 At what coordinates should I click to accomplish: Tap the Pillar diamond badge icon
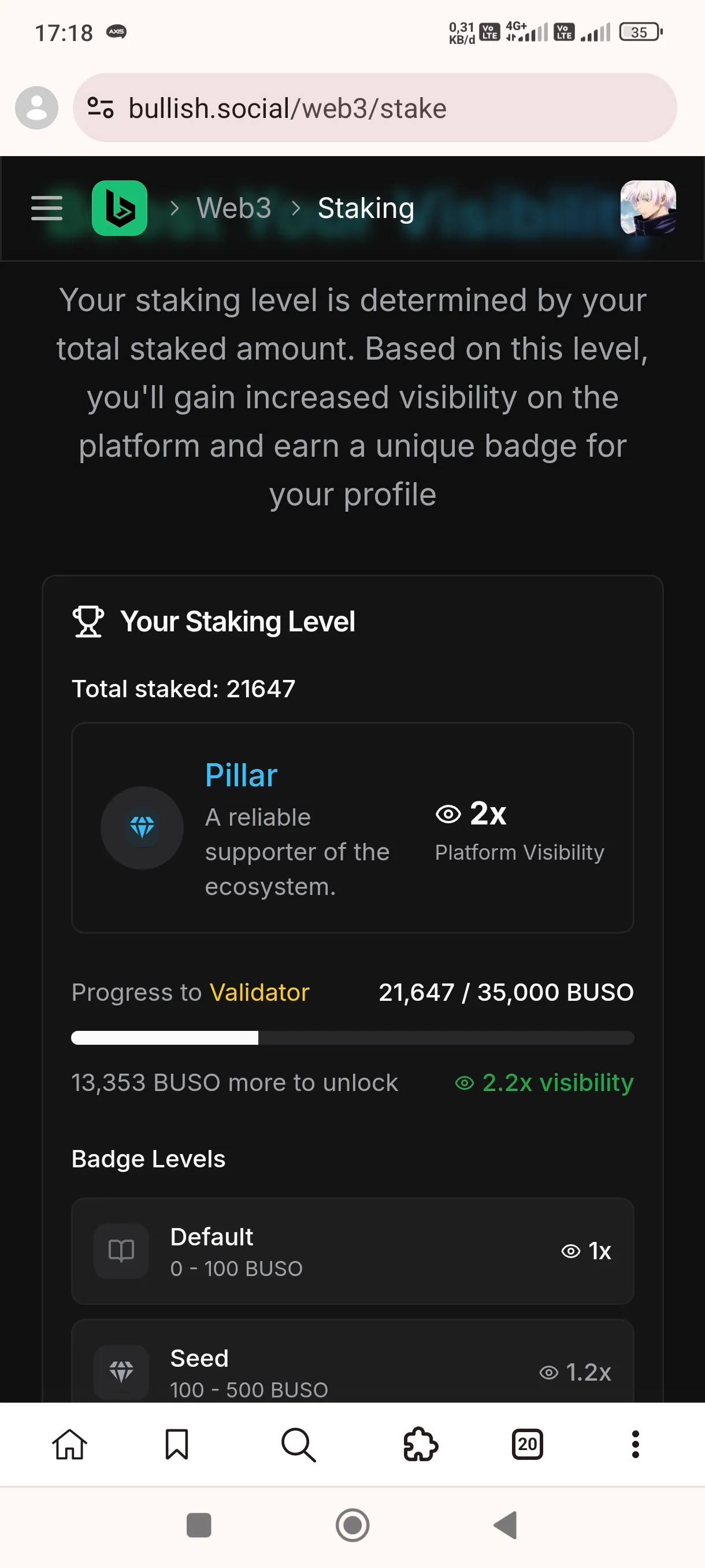coord(142,827)
